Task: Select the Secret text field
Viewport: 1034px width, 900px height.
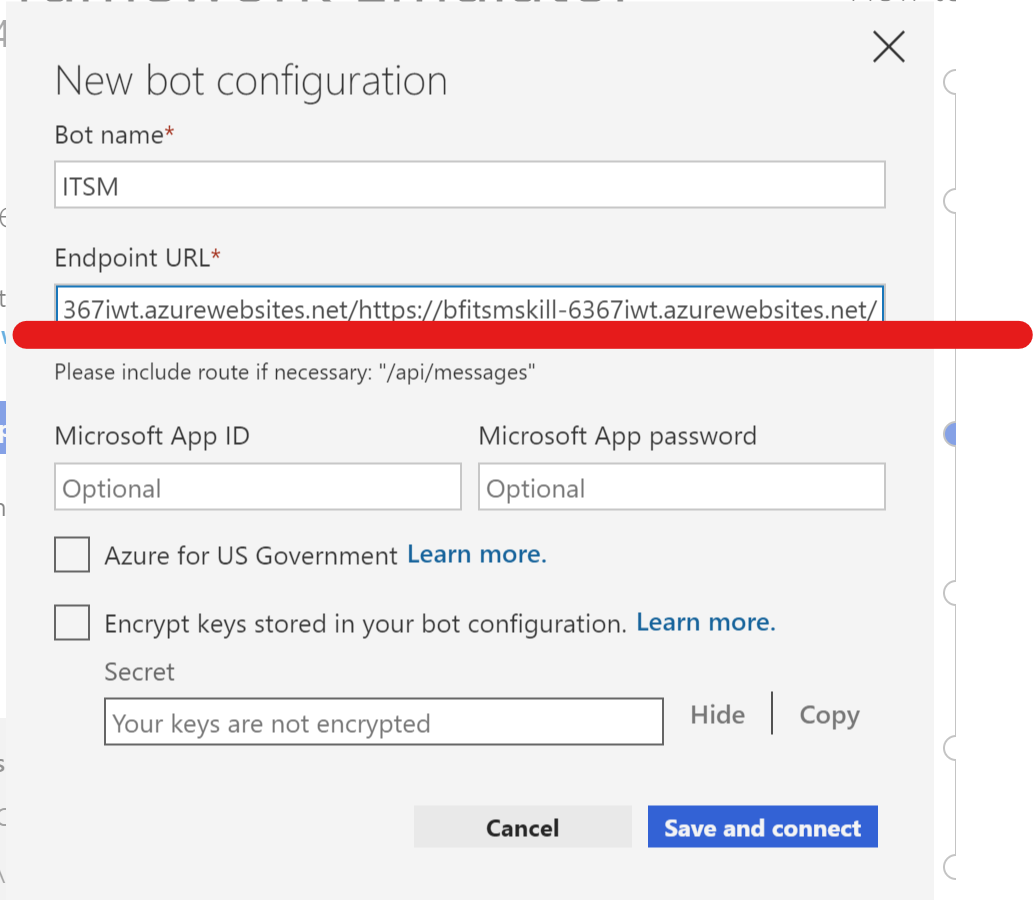Action: (384, 722)
